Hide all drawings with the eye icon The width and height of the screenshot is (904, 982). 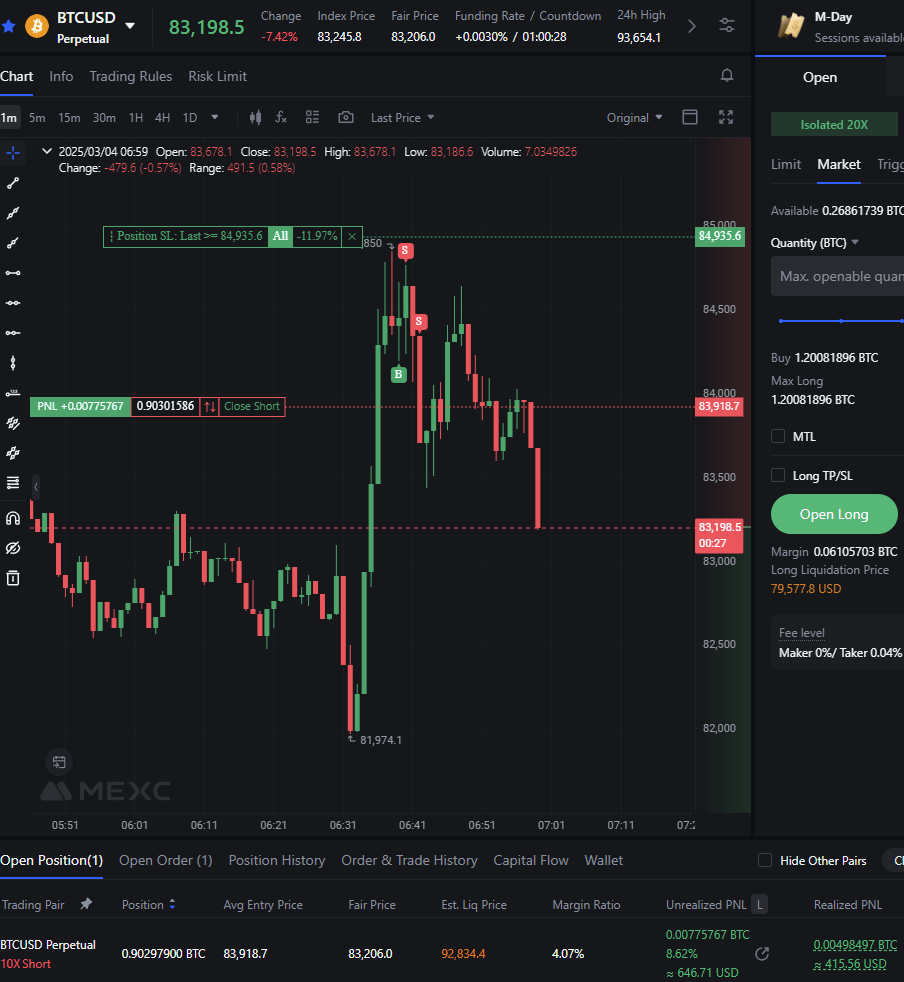point(13,548)
